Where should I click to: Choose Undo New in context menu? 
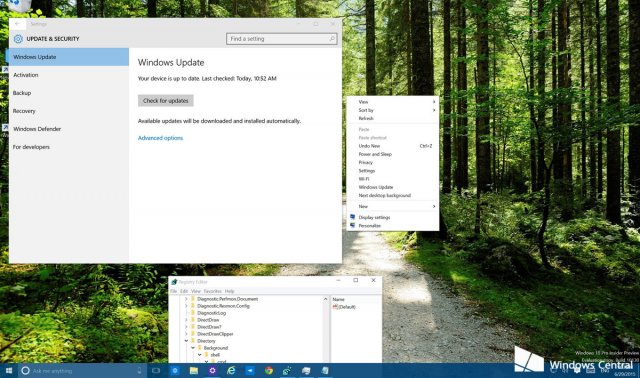[393, 146]
